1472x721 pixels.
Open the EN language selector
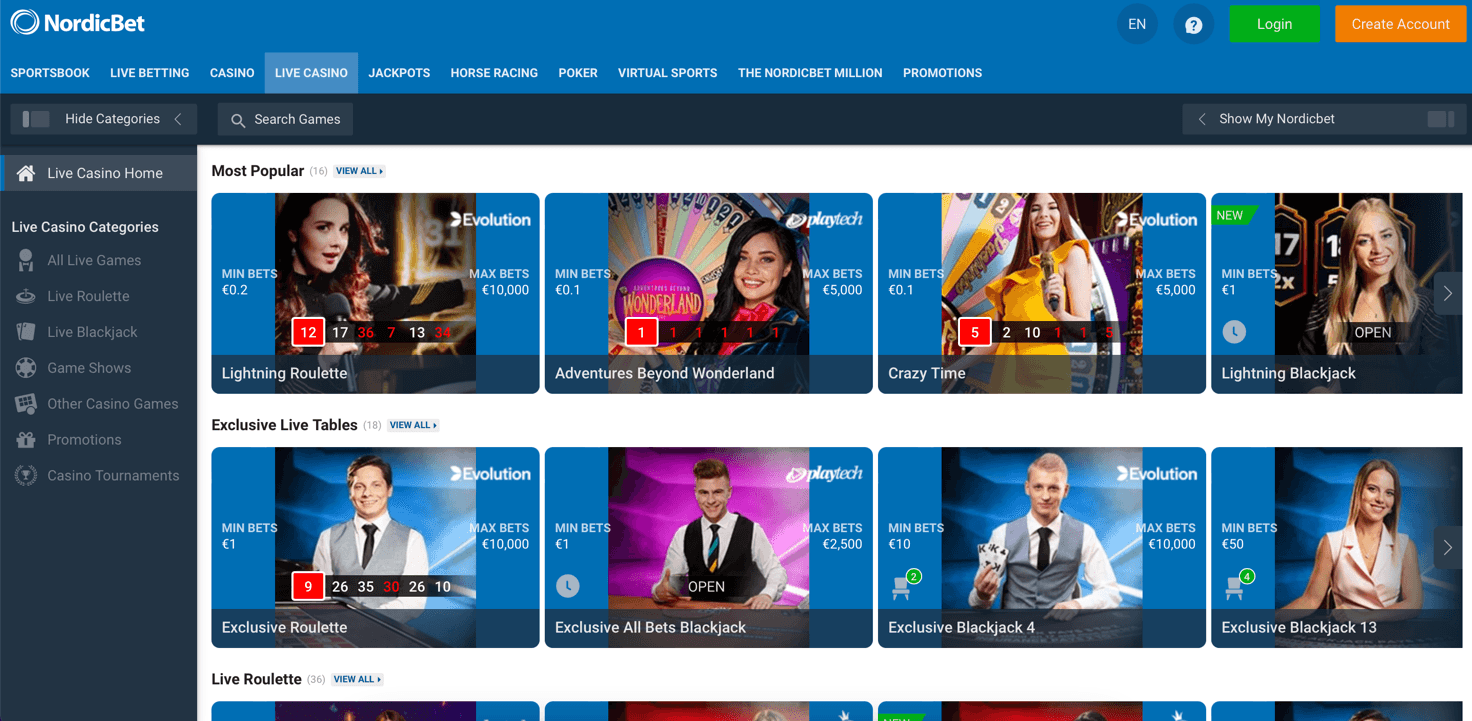pyautogui.click(x=1137, y=25)
